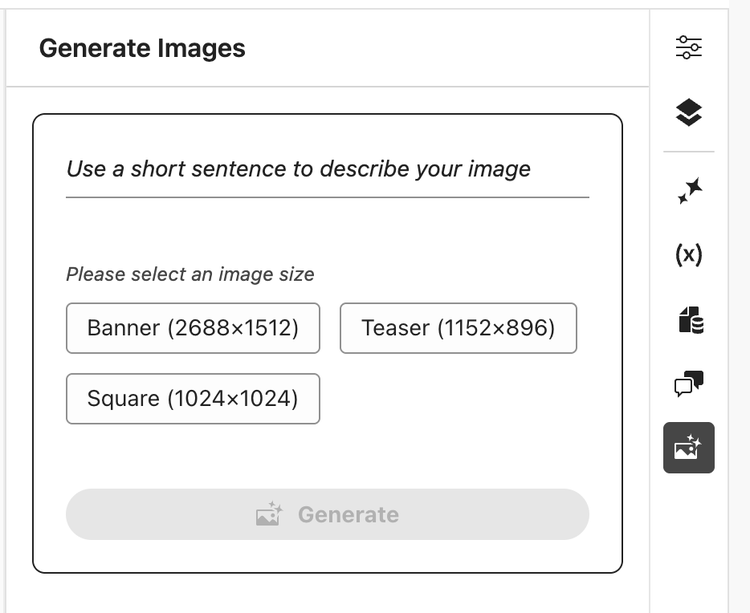Image resolution: width=750 pixels, height=613 pixels.
Task: Open the Layers stack panel icon
Action: pos(688,113)
